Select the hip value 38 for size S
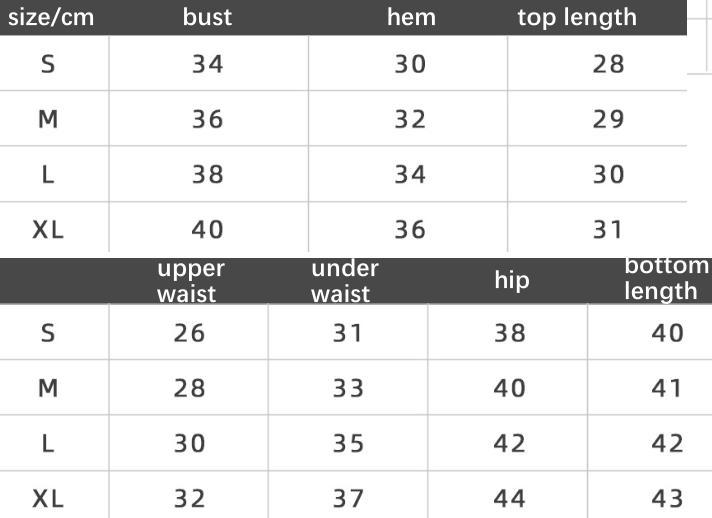Screen dimensions: 712x518 point(510,333)
